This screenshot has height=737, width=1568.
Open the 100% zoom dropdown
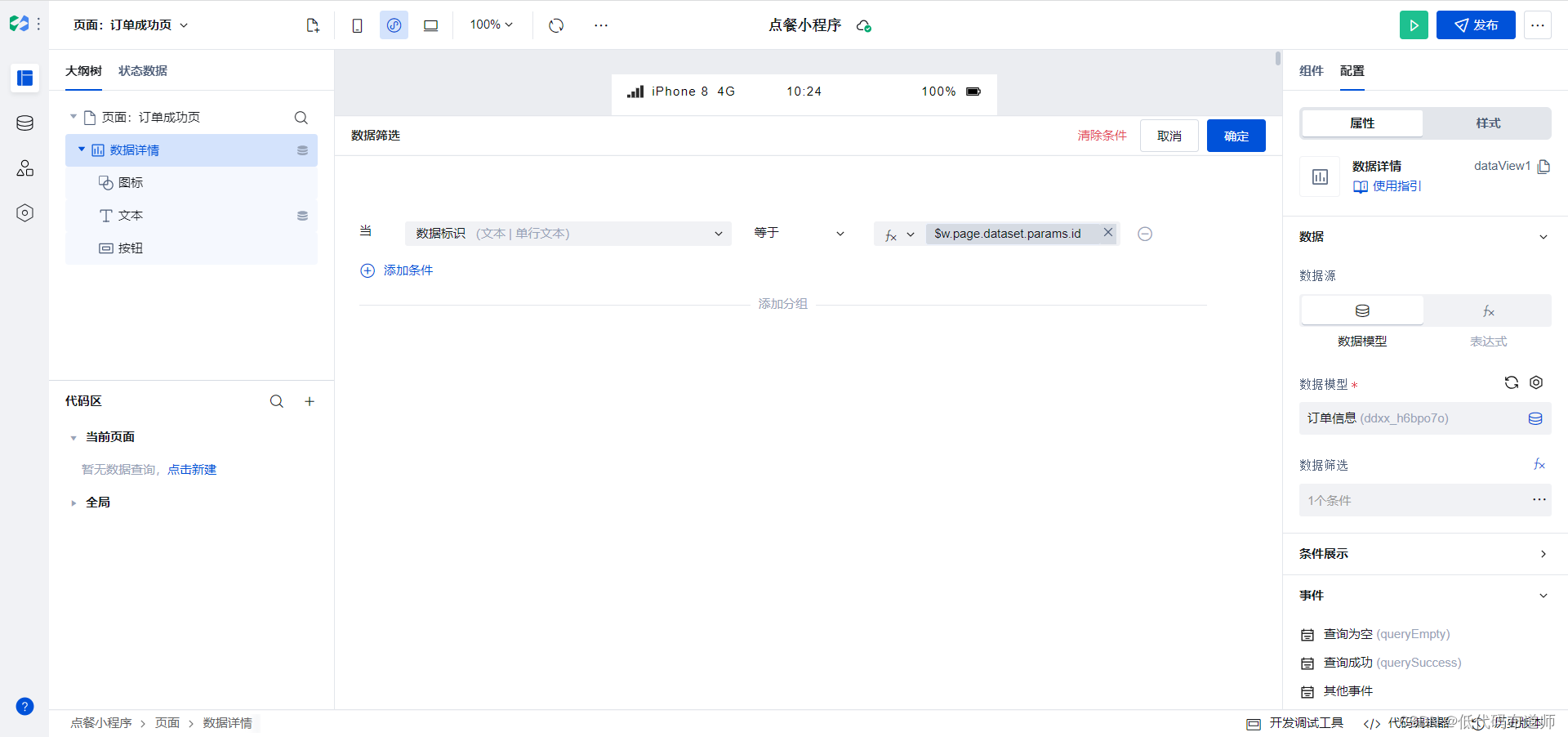pyautogui.click(x=492, y=25)
